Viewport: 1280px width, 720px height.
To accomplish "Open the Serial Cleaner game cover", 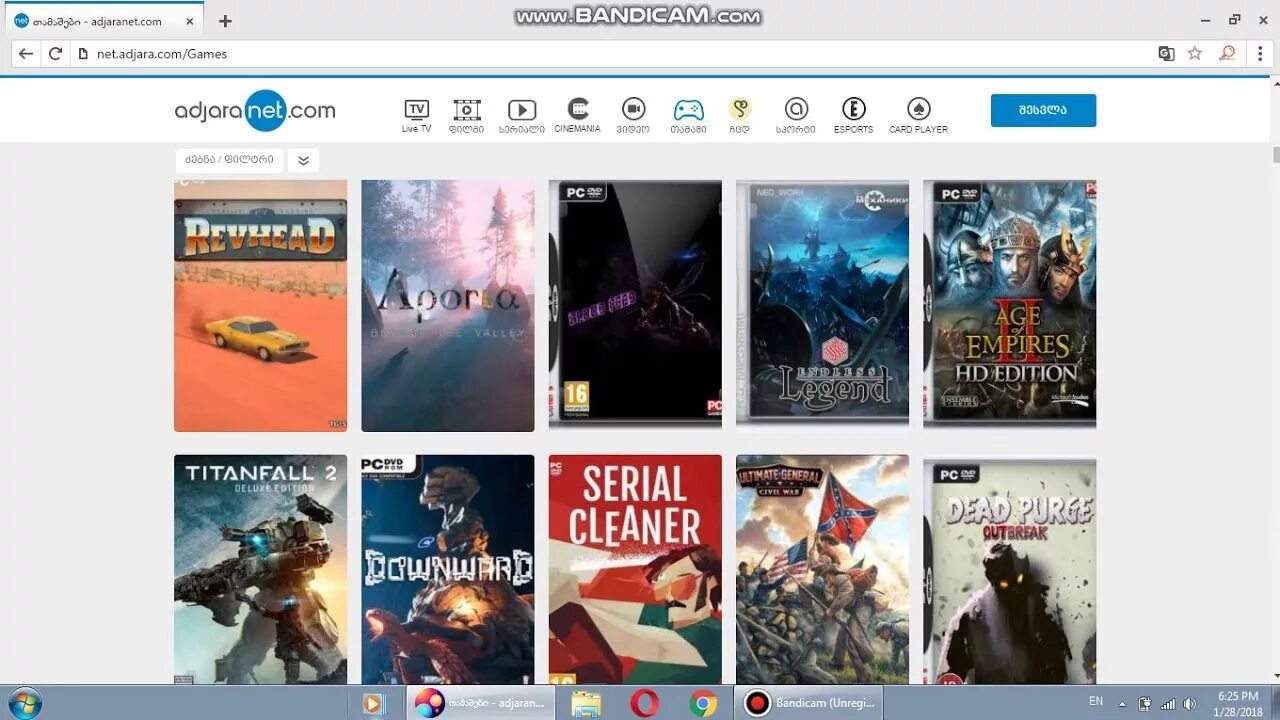I will [635, 570].
